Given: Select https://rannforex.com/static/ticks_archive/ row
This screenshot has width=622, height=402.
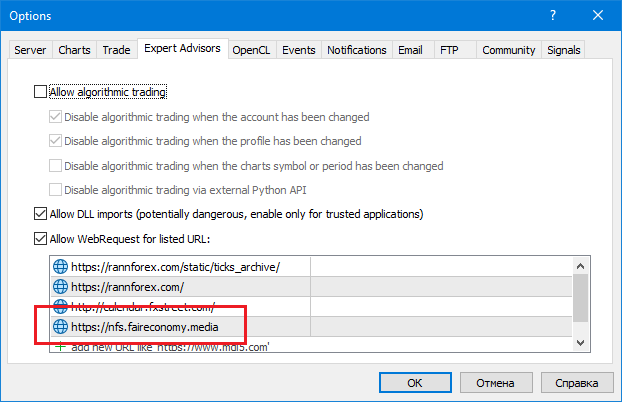Looking at the screenshot, I should point(311,267).
